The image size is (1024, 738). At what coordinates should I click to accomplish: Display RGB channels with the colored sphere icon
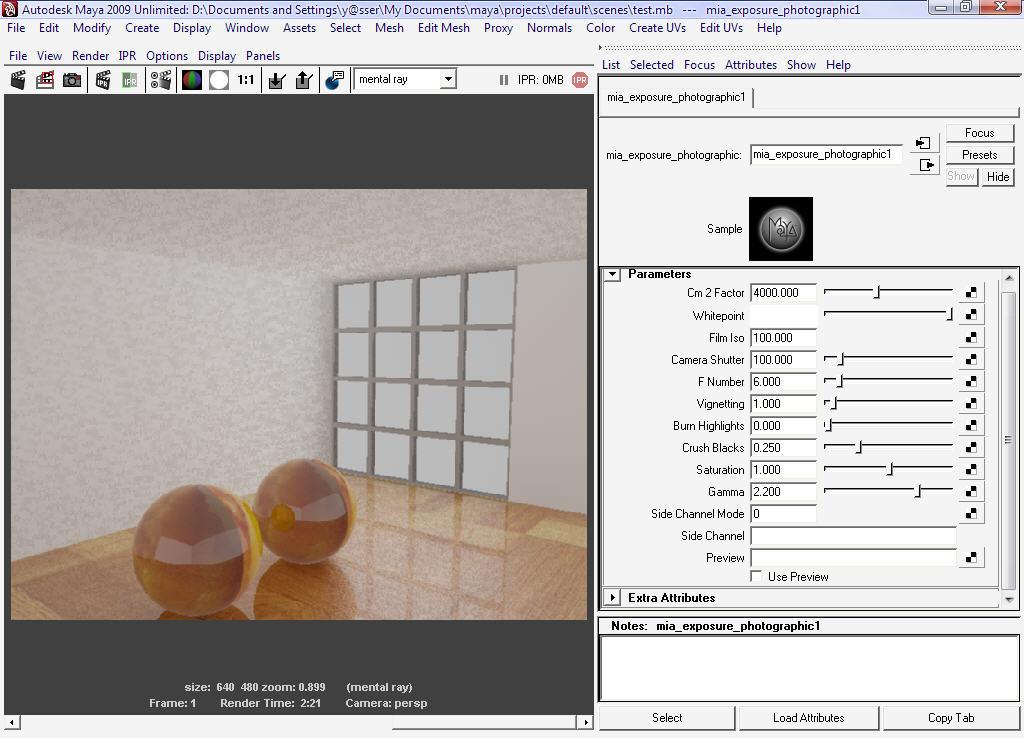point(192,80)
